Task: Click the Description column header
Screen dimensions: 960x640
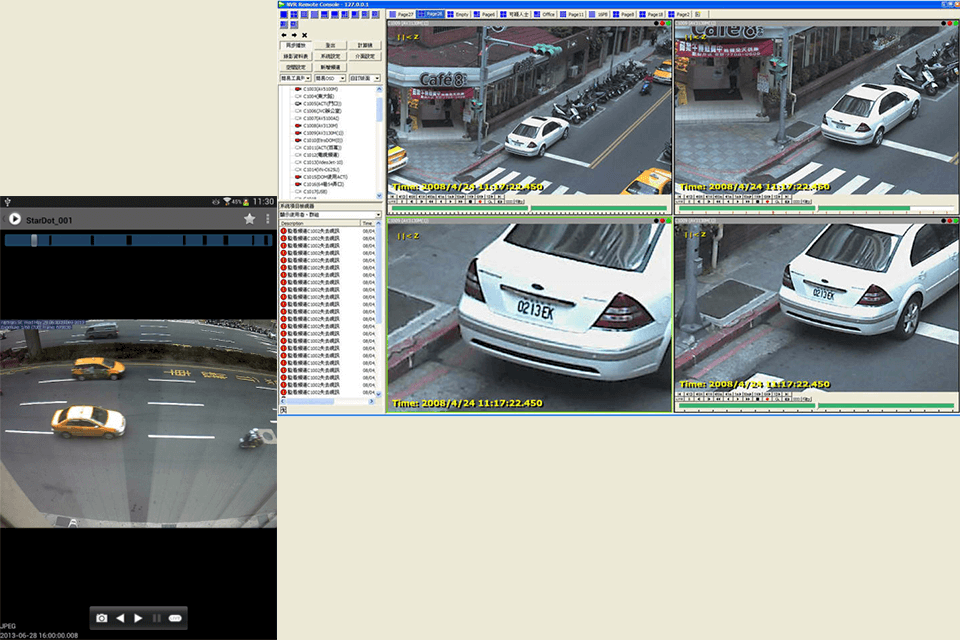Action: [320, 224]
